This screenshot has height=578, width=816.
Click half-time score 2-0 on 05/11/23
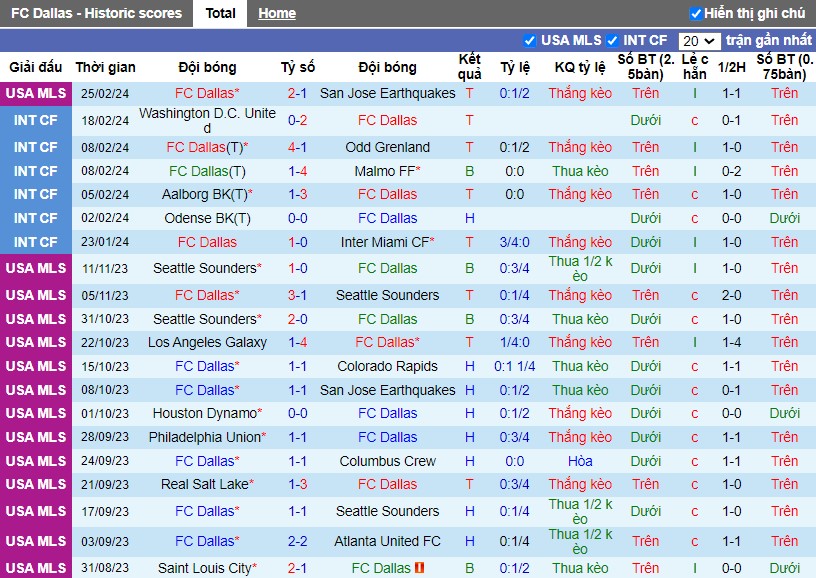[731, 296]
